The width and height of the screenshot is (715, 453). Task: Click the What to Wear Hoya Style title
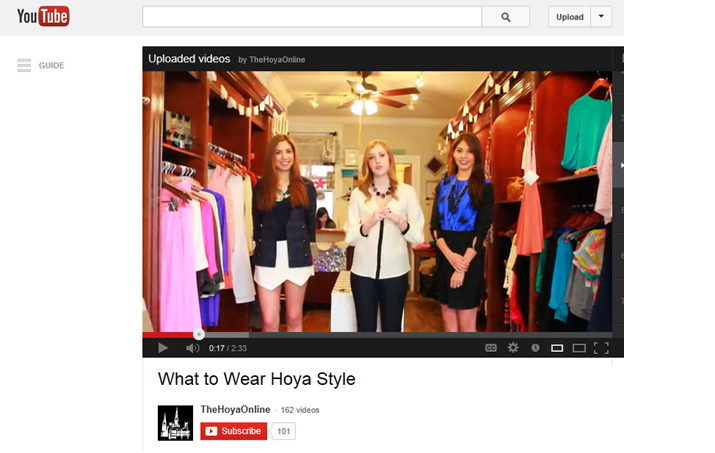pos(256,379)
